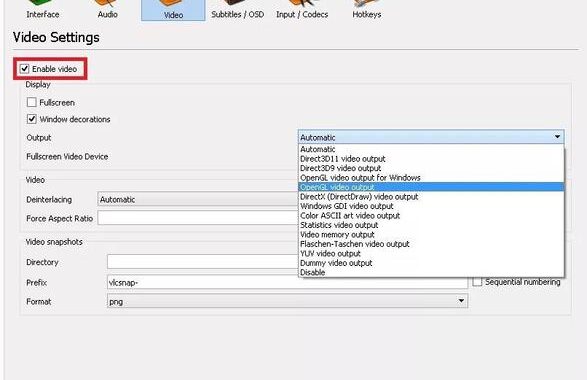The width and height of the screenshot is (587, 380).
Task: Select Direct3D11 video output
Action: [x=431, y=159]
